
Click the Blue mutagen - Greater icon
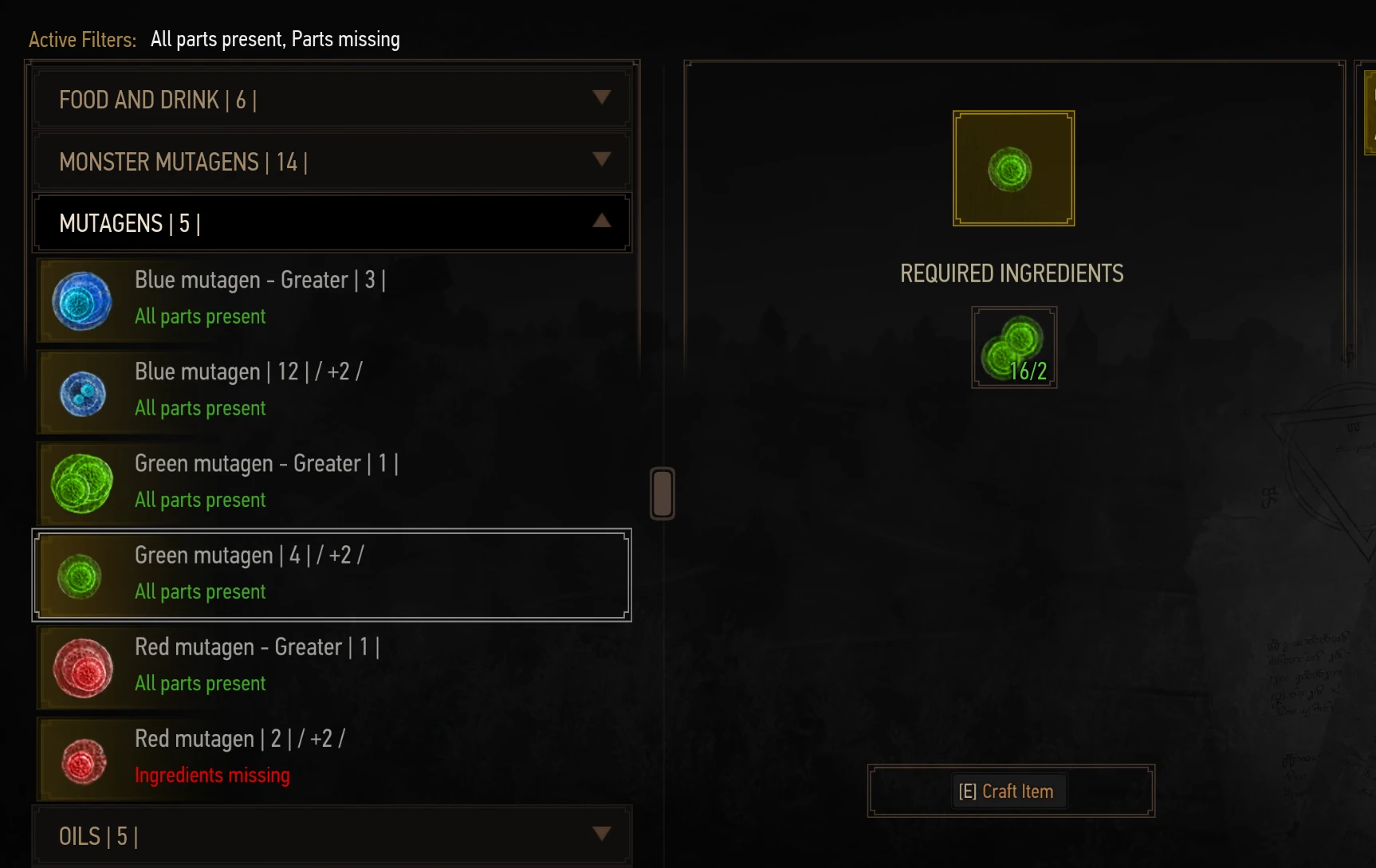tap(81, 300)
